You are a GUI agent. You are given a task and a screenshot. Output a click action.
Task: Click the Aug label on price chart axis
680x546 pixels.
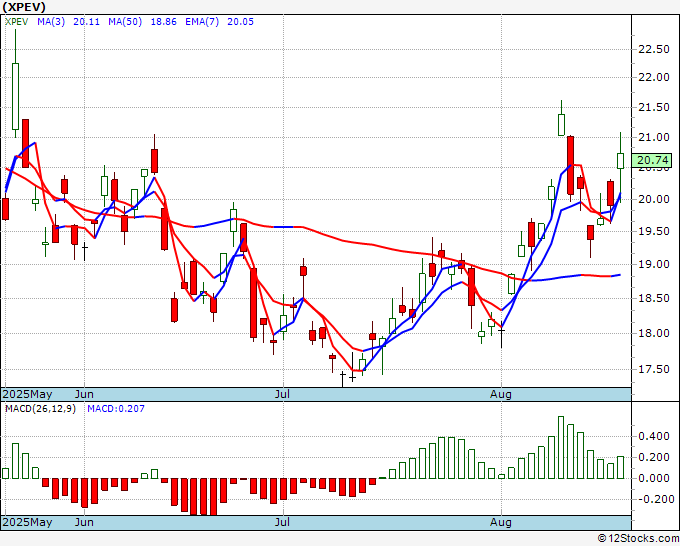(x=501, y=394)
